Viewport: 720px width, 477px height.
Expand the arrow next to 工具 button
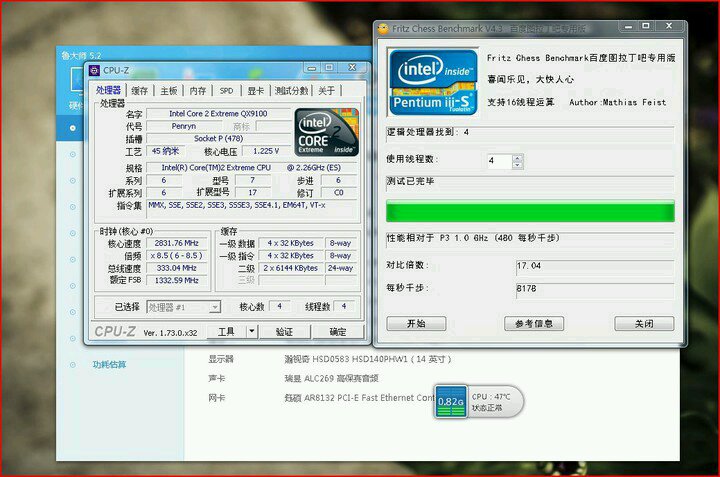(252, 331)
